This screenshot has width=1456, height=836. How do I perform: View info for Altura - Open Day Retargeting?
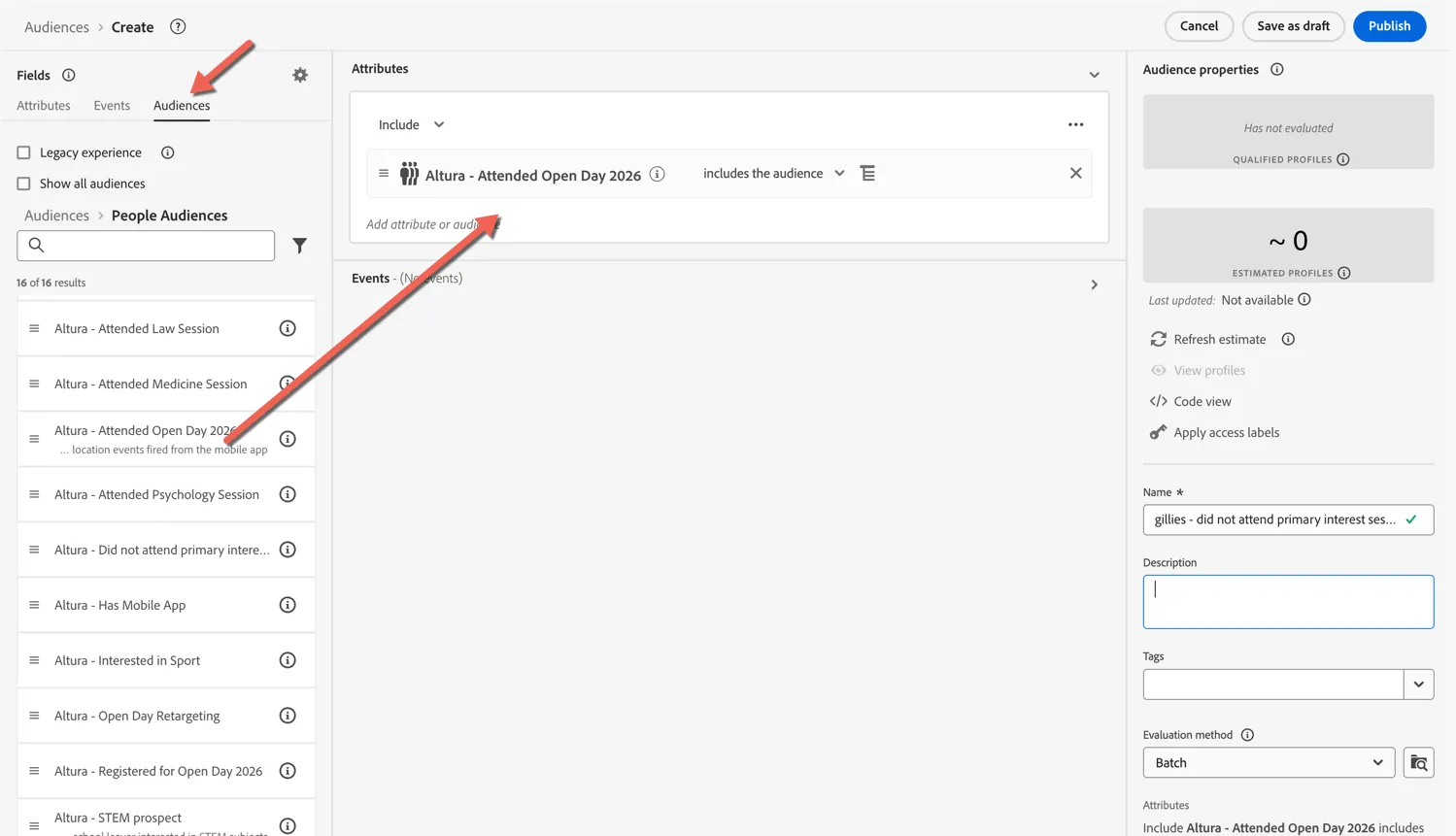tap(288, 716)
